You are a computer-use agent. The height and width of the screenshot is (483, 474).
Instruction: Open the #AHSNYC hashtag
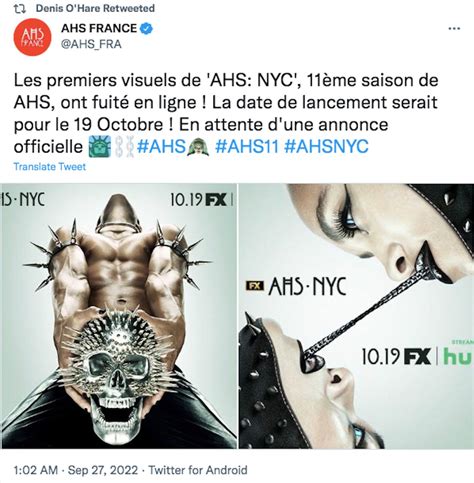pyautogui.click(x=327, y=146)
